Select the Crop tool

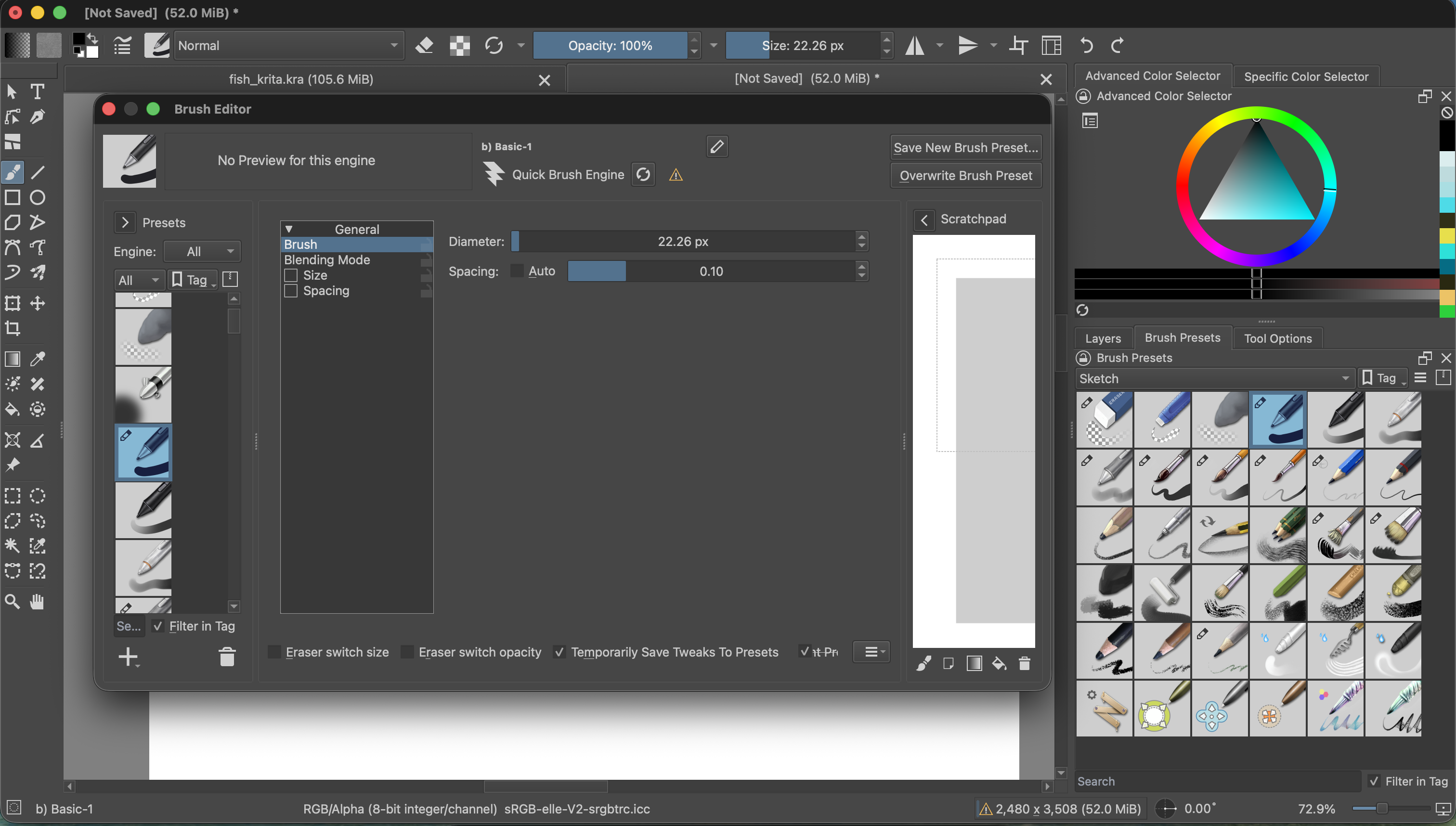pyautogui.click(x=13, y=328)
